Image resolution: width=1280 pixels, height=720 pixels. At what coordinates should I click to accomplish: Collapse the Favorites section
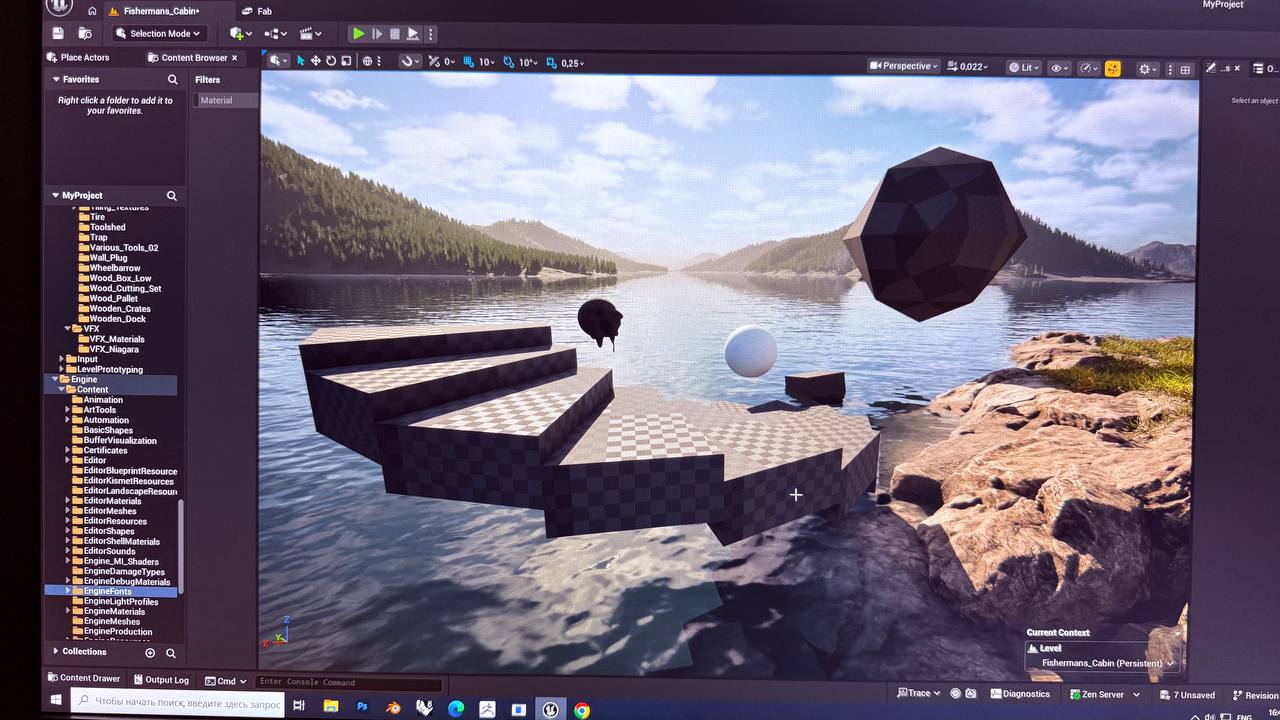click(x=55, y=79)
